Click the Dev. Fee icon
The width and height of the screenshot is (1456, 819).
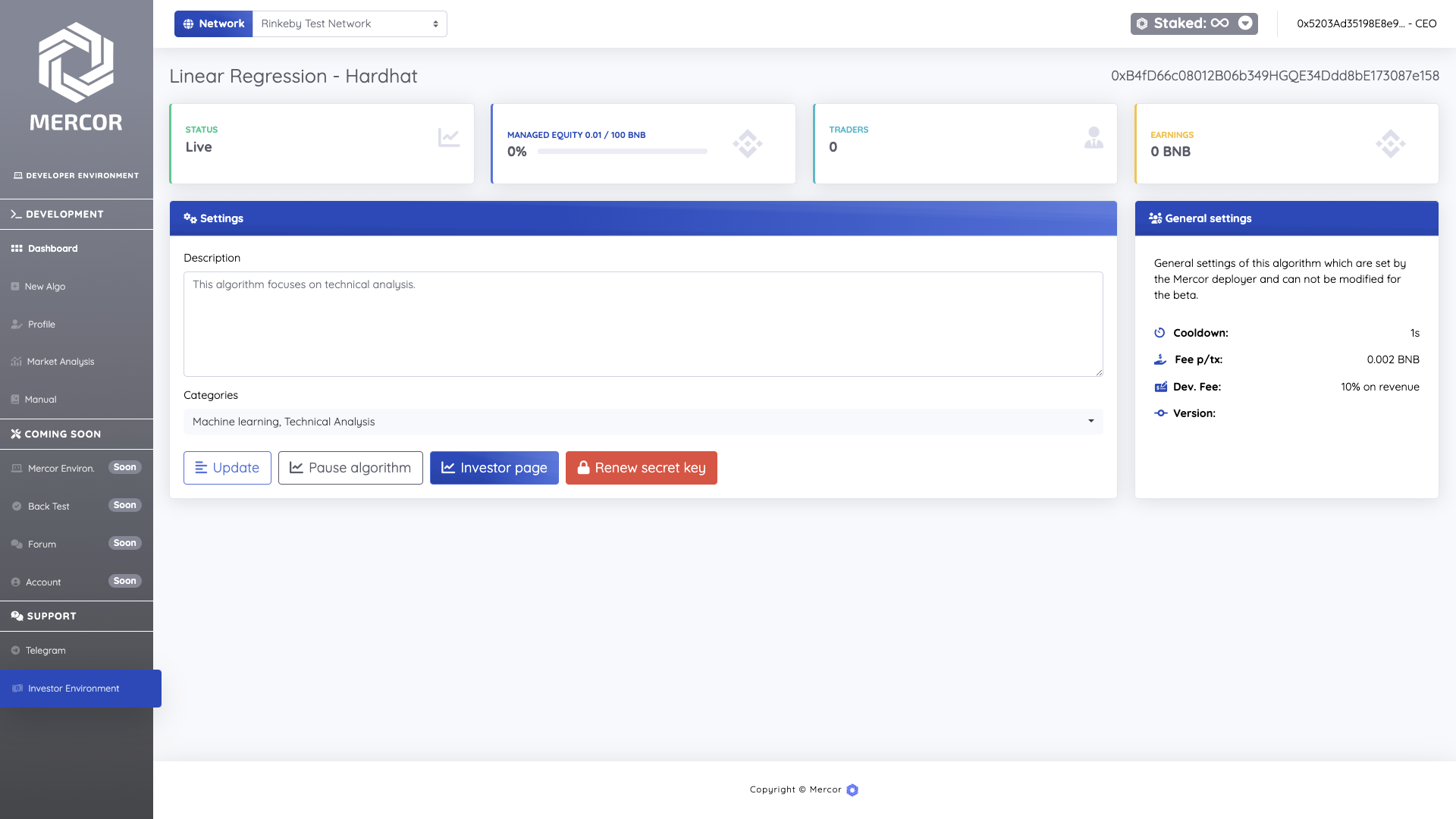[1160, 387]
